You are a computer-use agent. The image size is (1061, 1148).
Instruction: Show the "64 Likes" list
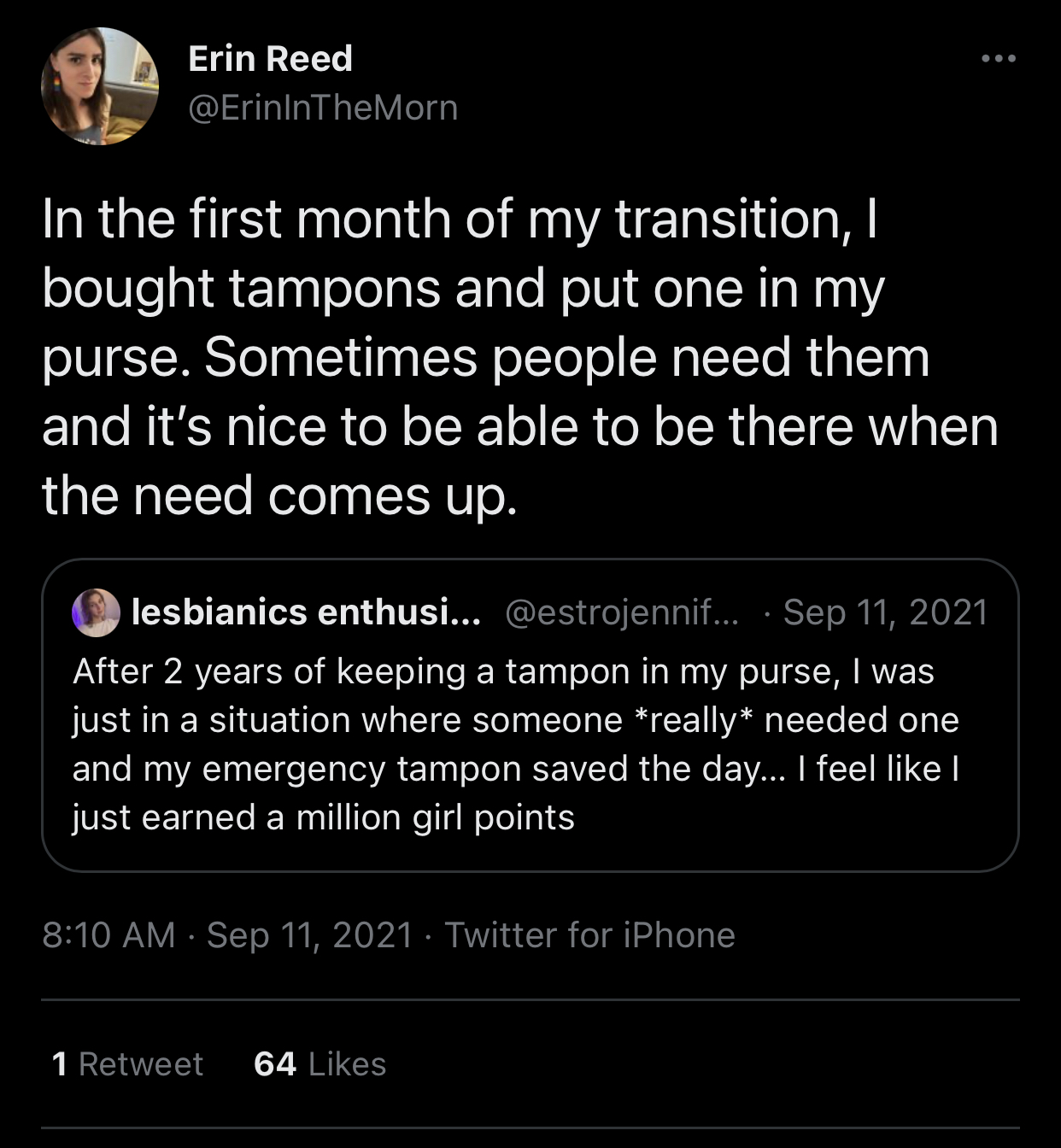[320, 1064]
